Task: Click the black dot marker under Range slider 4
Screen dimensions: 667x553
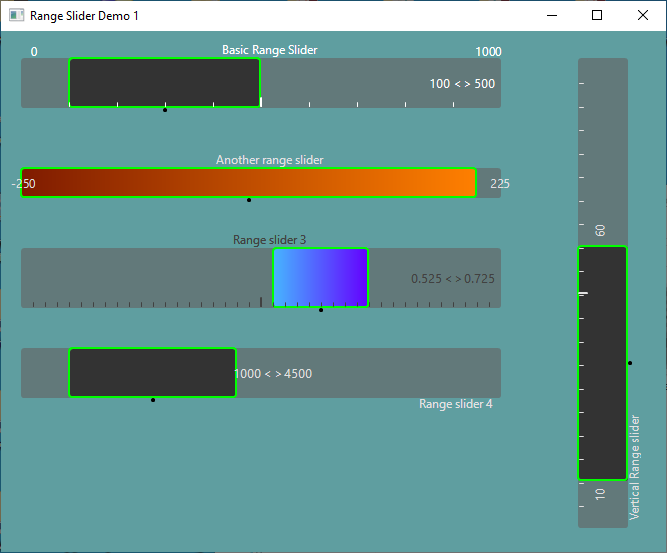Action: coord(153,400)
